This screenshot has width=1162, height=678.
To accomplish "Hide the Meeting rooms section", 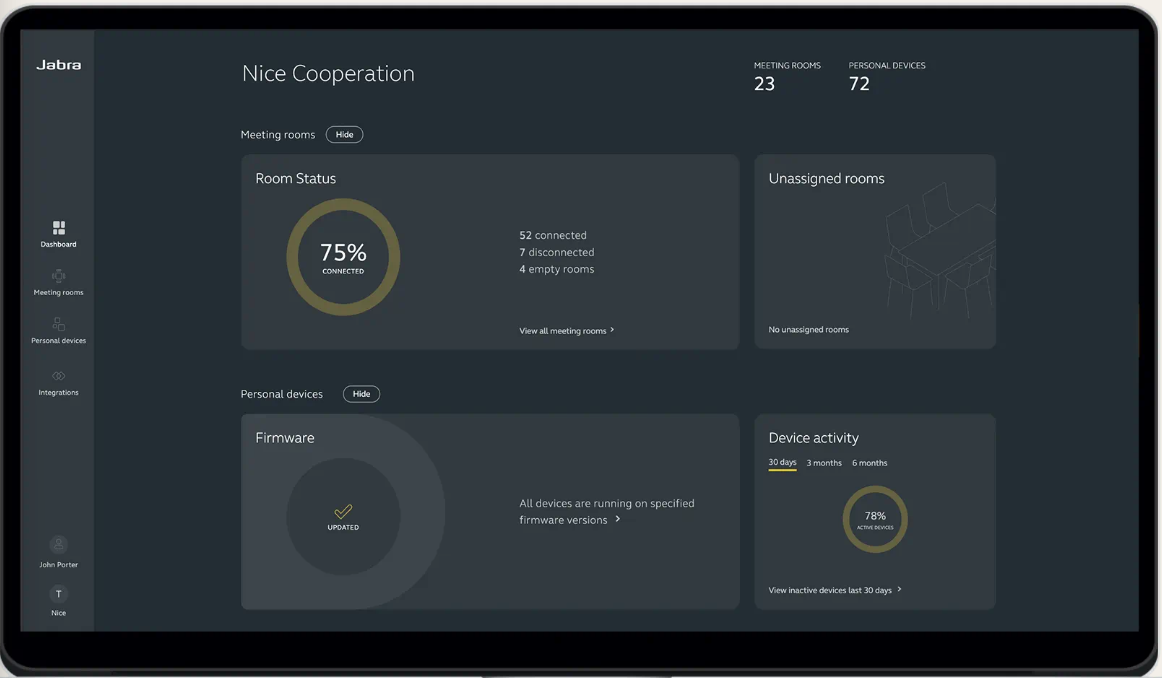I will pos(344,135).
